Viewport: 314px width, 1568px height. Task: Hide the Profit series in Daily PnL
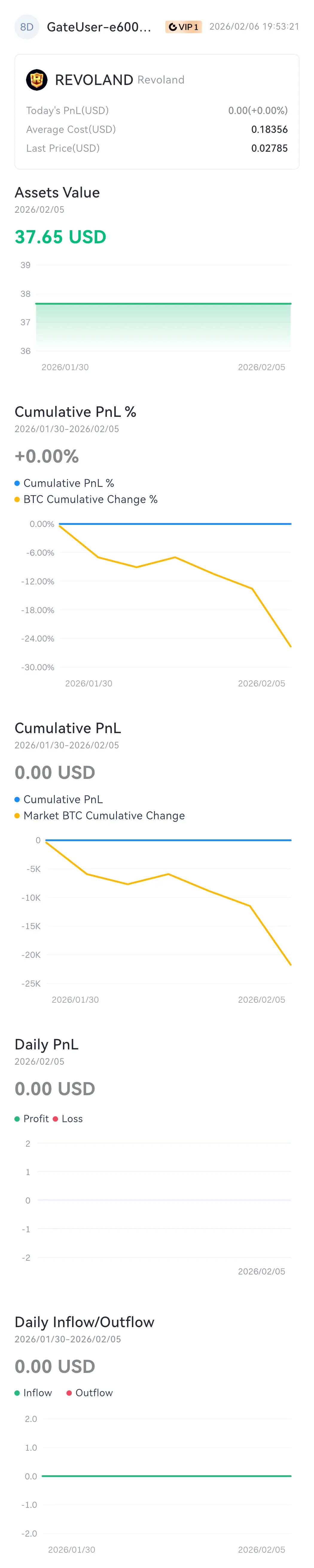point(32,1119)
